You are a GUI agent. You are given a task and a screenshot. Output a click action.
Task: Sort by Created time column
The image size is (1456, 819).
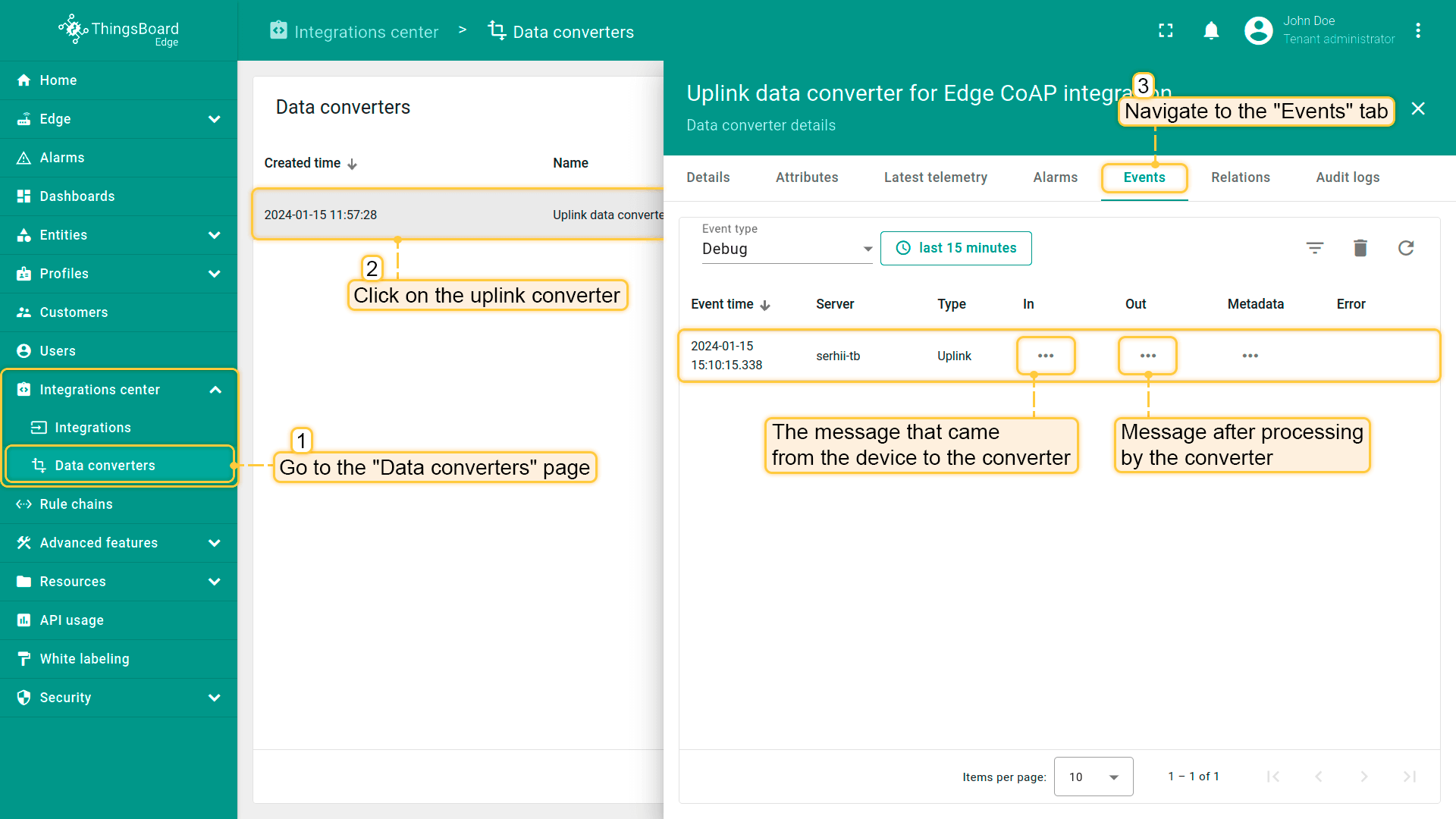point(310,163)
